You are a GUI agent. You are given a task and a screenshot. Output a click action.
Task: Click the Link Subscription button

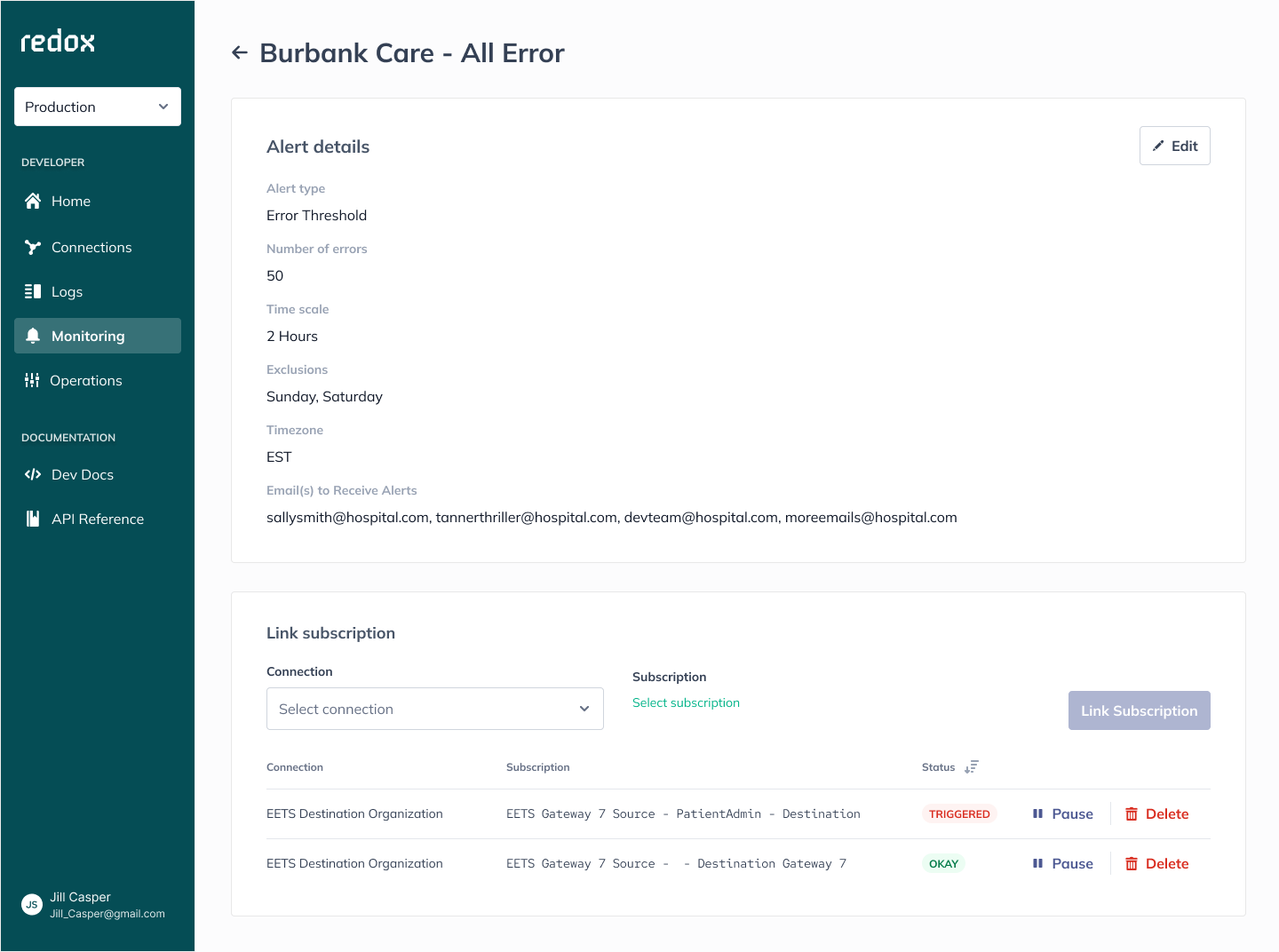tap(1139, 710)
